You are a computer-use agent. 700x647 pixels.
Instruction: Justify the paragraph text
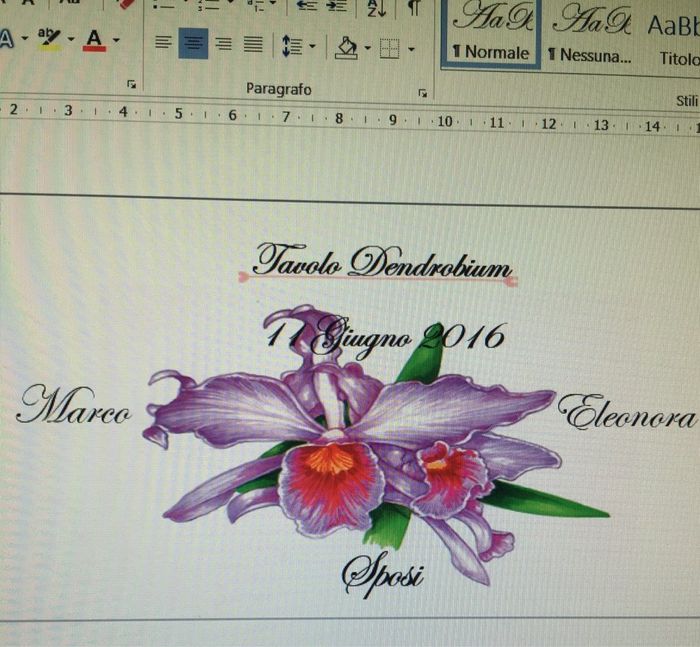(253, 45)
